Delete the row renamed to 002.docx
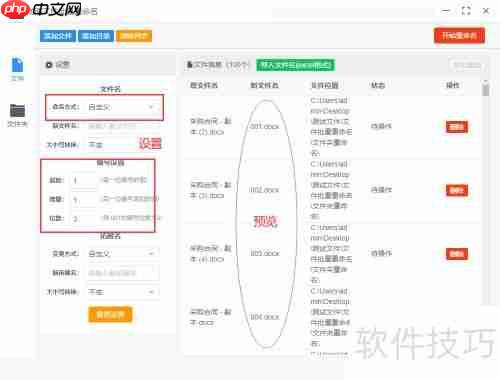 pos(457,190)
